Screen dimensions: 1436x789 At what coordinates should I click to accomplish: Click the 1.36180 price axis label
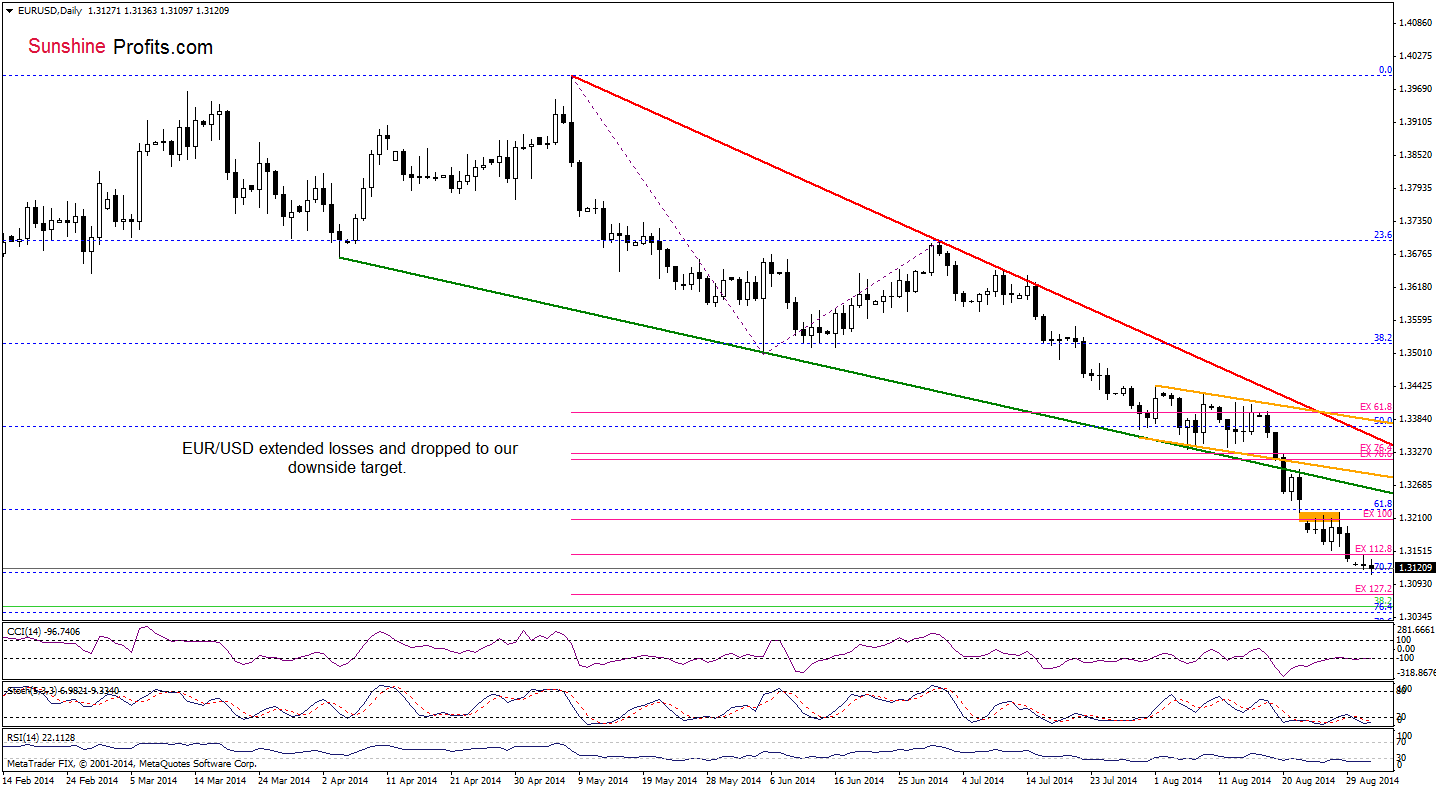[x=1416, y=286]
